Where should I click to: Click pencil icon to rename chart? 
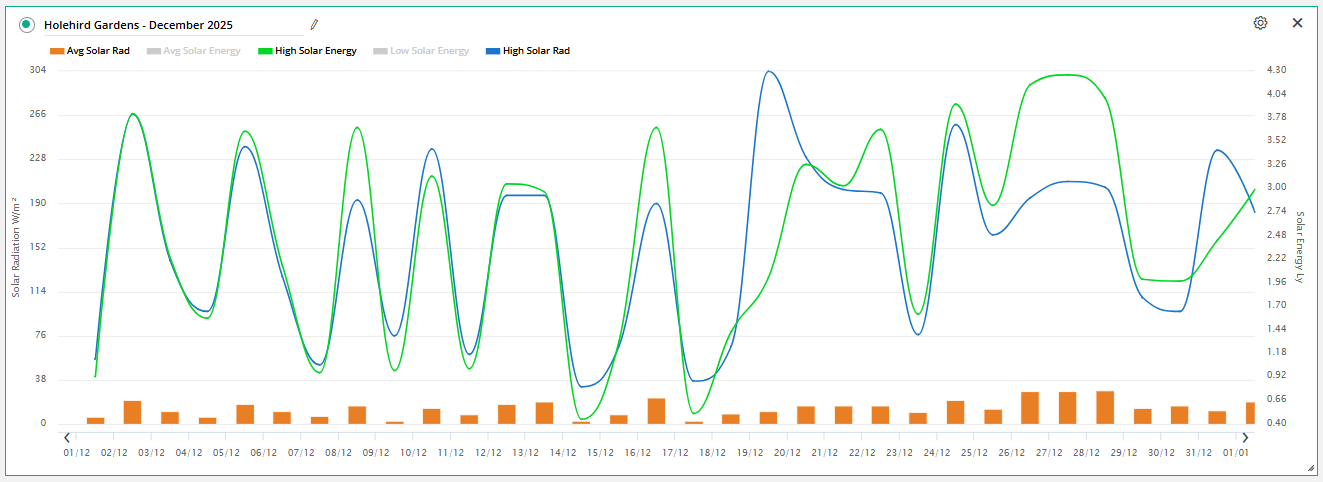pyautogui.click(x=314, y=24)
